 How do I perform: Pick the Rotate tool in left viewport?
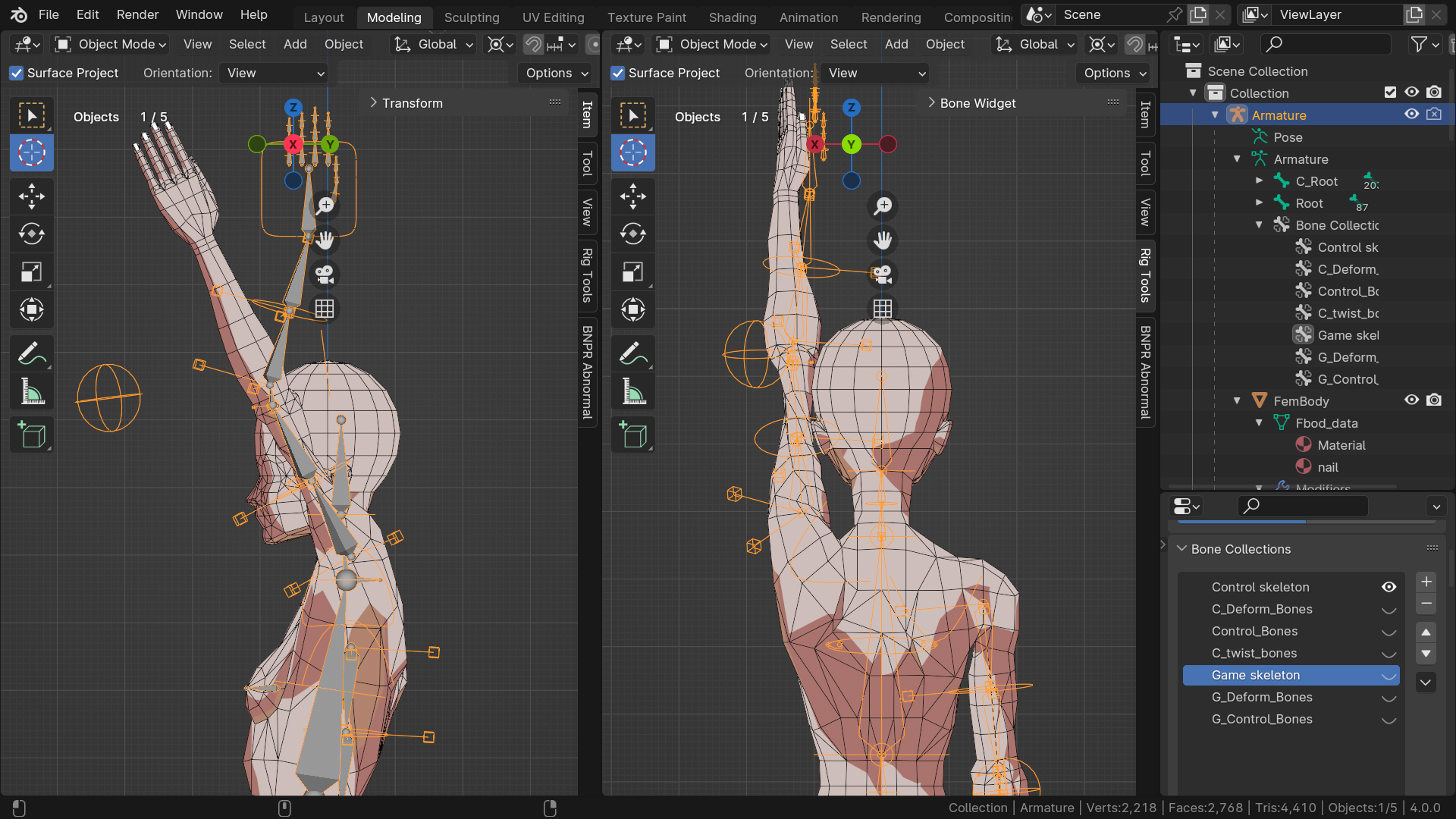point(32,234)
